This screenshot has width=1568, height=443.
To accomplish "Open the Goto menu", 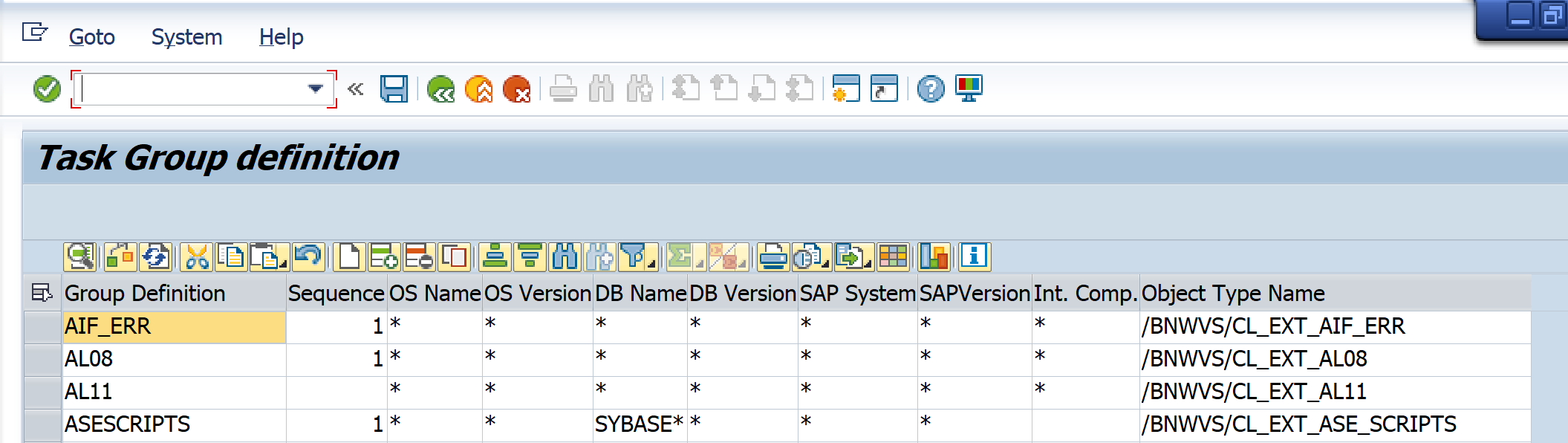I will (x=92, y=37).
